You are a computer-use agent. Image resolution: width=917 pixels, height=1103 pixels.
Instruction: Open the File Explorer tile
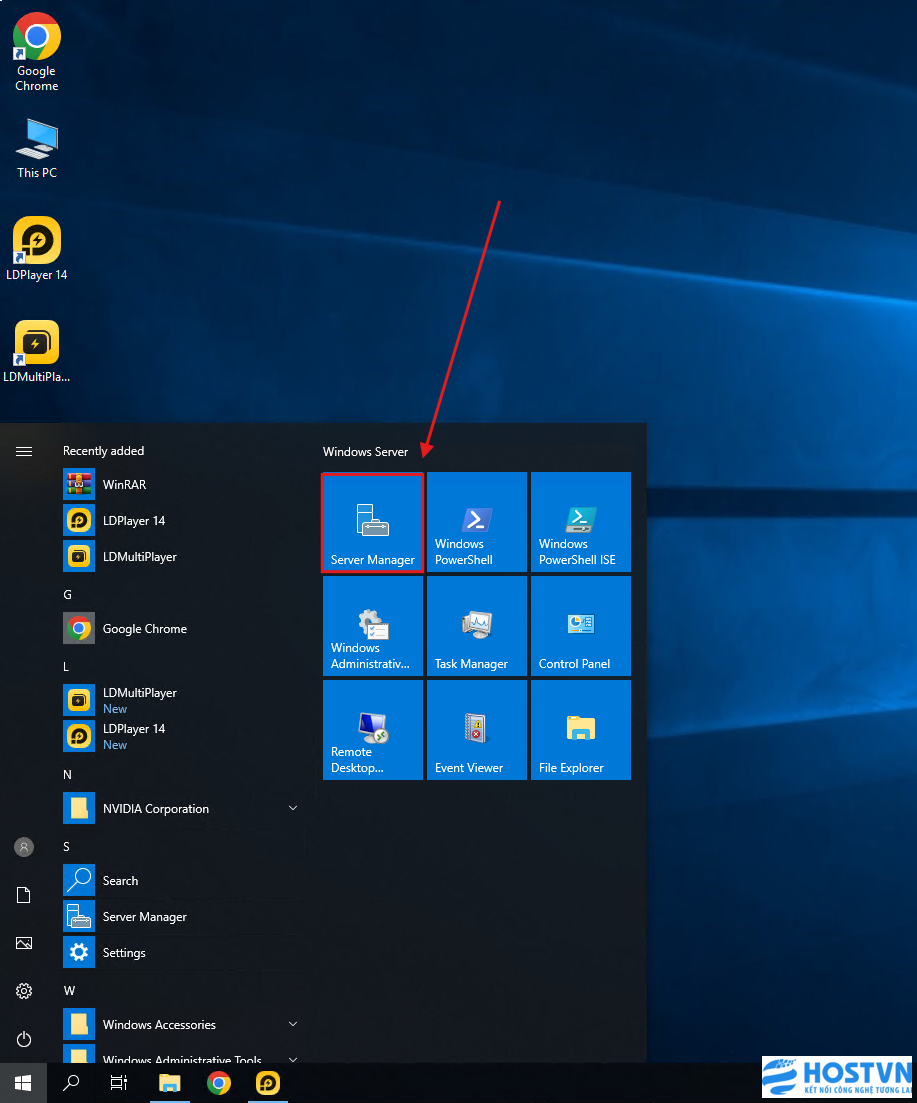(x=581, y=729)
